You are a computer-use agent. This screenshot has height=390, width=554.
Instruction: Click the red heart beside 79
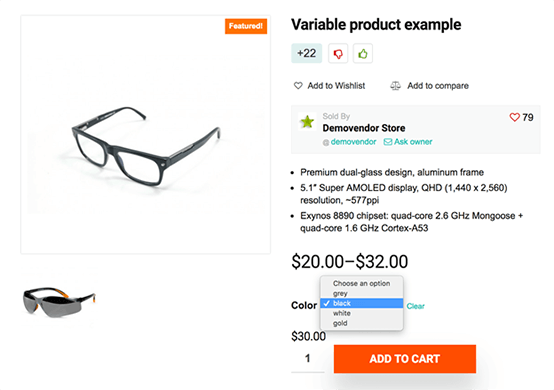coord(514,117)
